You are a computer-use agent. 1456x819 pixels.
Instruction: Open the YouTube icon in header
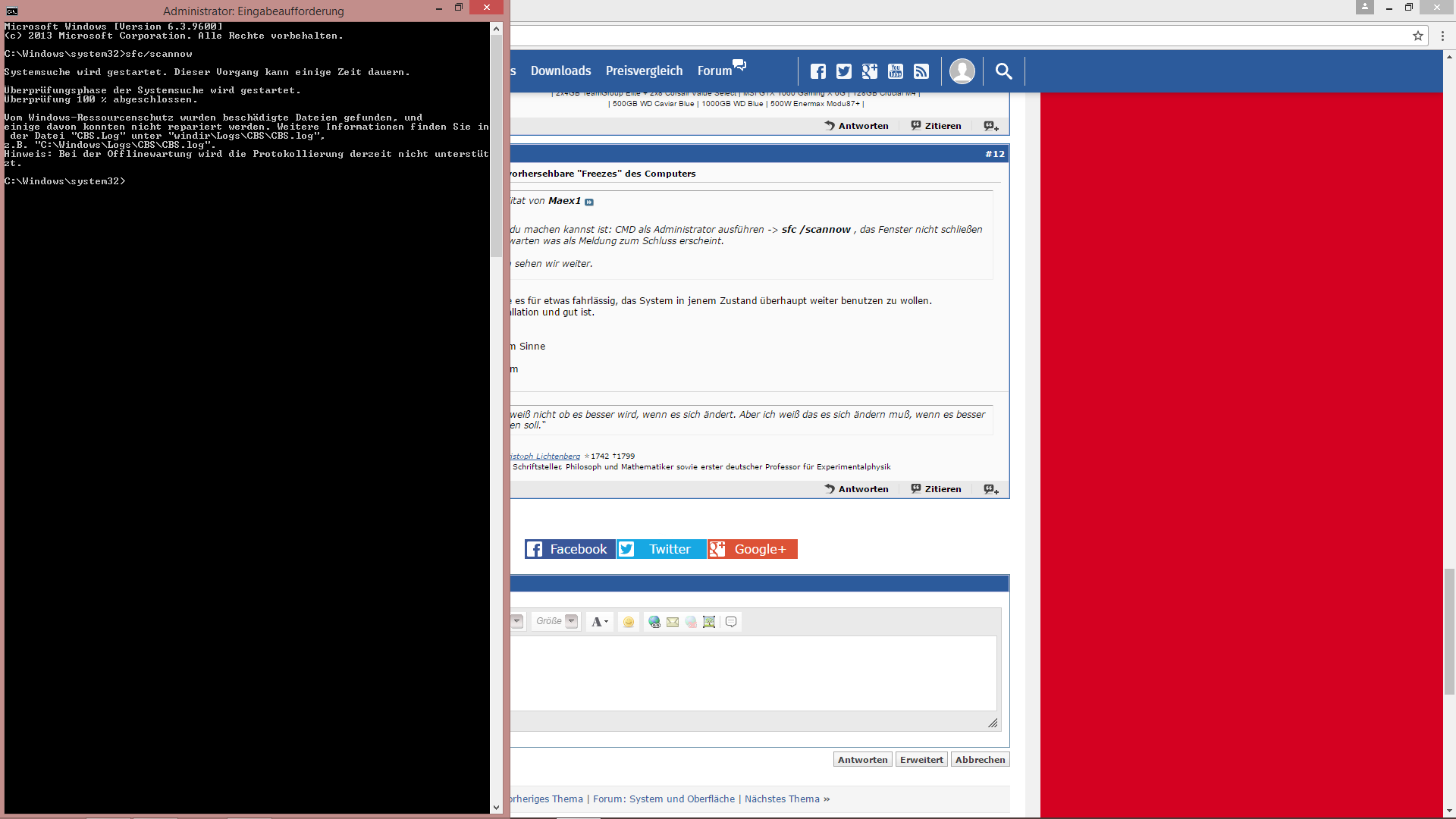[896, 71]
